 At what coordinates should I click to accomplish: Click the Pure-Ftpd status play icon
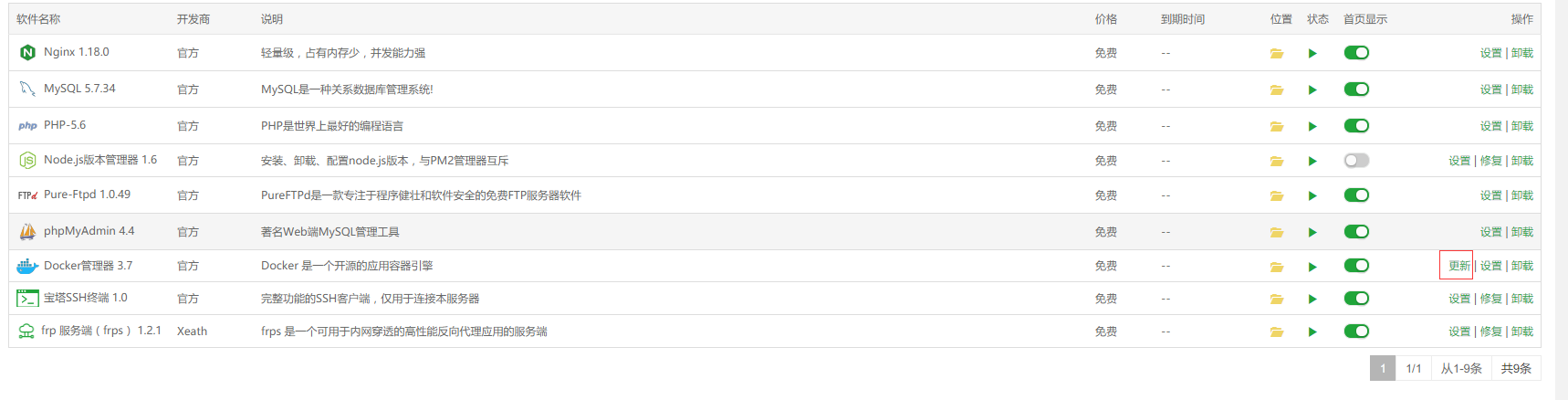pos(1312,195)
